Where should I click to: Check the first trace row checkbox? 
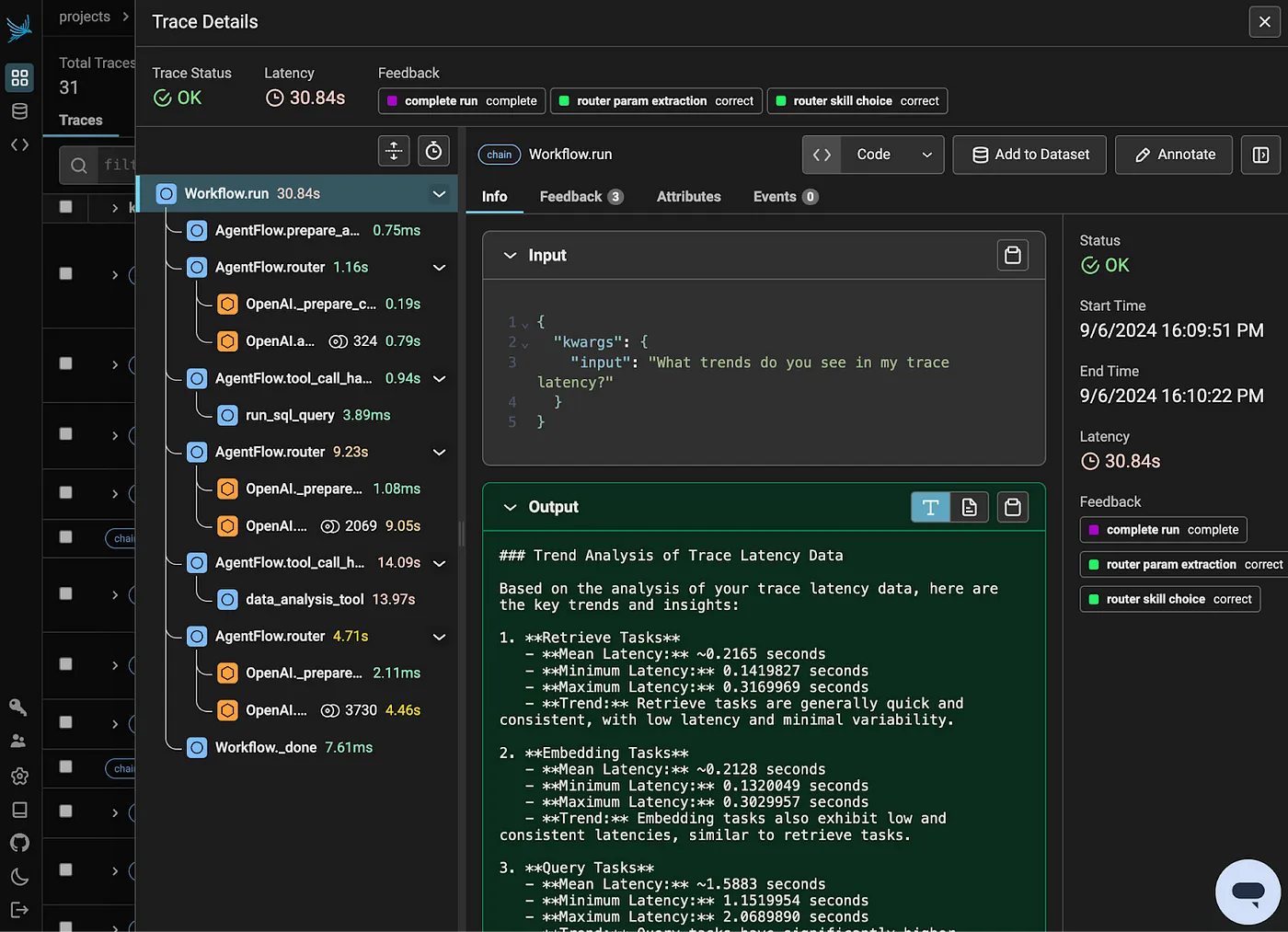(65, 273)
